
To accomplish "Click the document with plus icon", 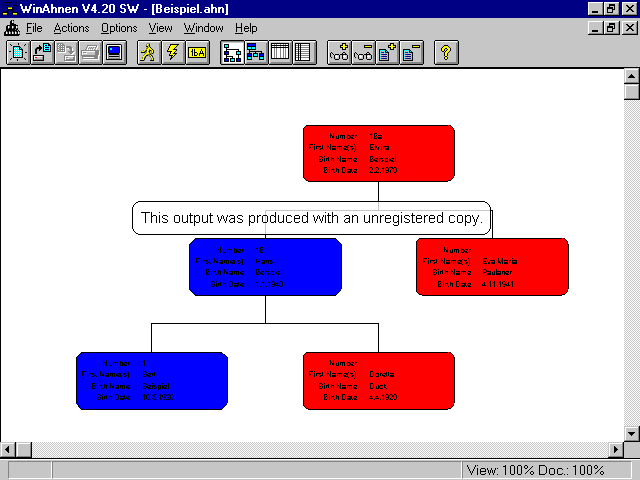I will coord(388,53).
